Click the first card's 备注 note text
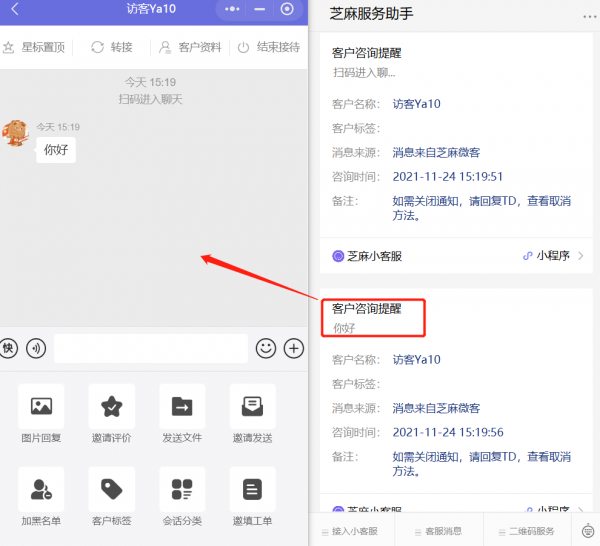The height and width of the screenshot is (546, 600). click(481, 208)
